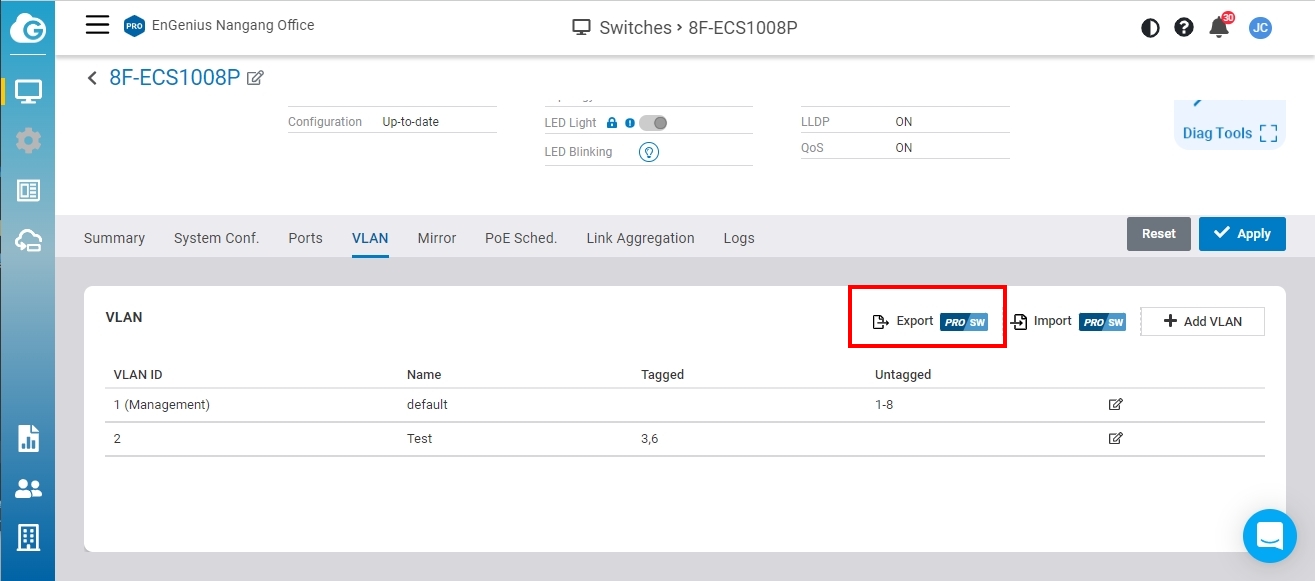Click the LED Blinking bulb icon
The image size is (1315, 581).
click(649, 152)
